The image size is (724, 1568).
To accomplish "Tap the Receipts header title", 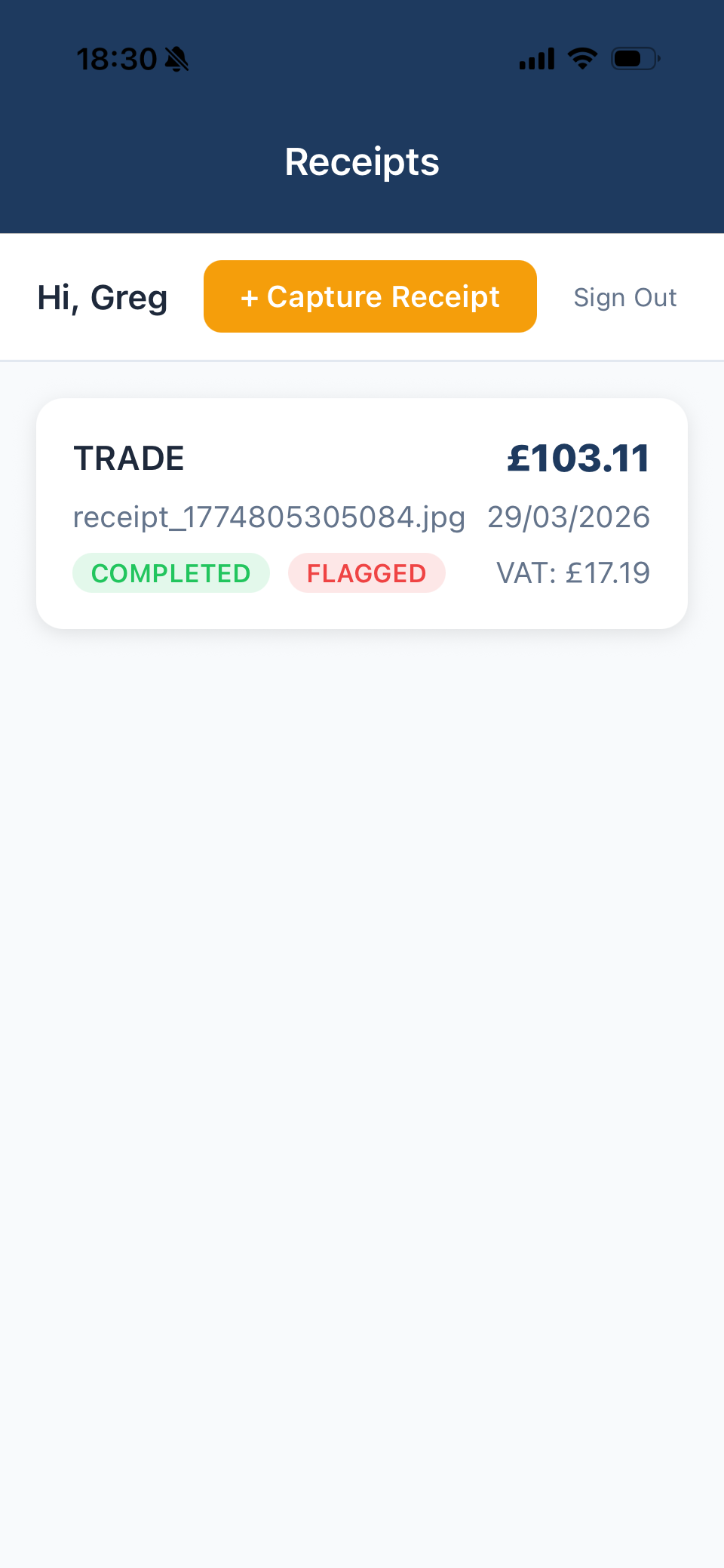I will [x=362, y=162].
